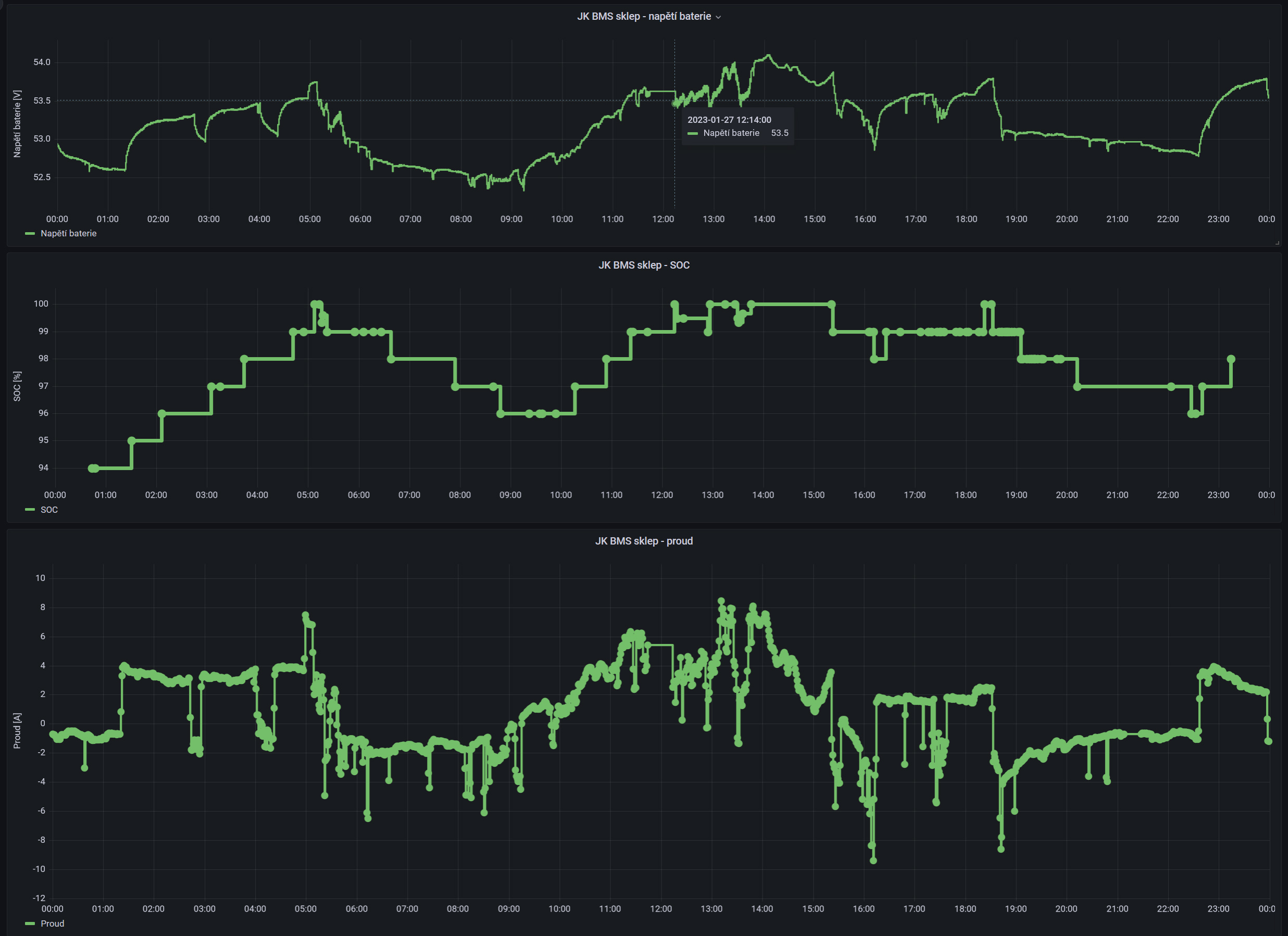Click the hovered data point at 12:14 on voltage graph
Image resolution: width=1288 pixels, height=936 pixels.
[x=674, y=103]
